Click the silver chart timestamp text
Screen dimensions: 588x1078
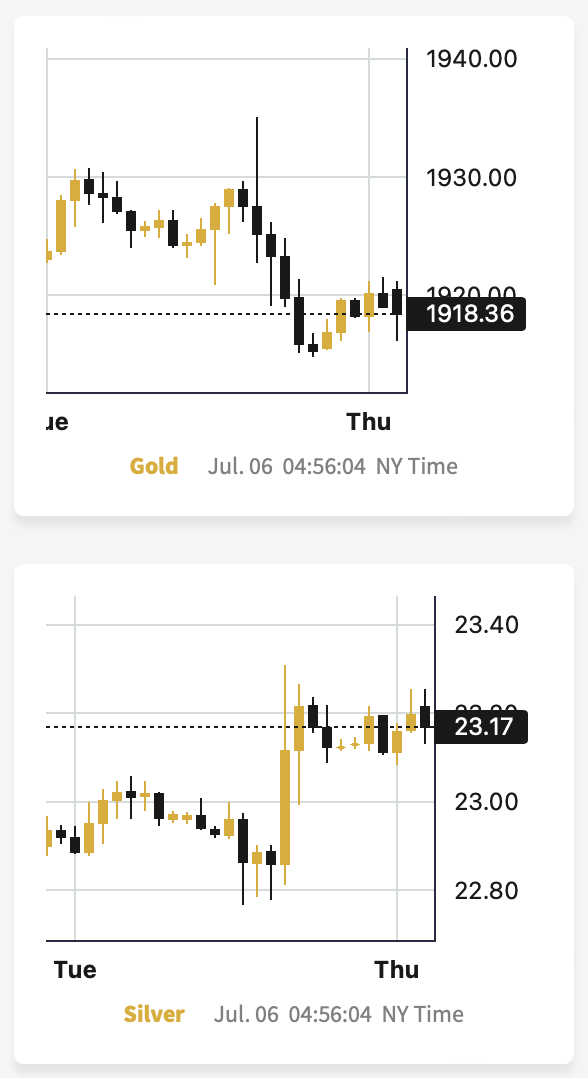338,1014
